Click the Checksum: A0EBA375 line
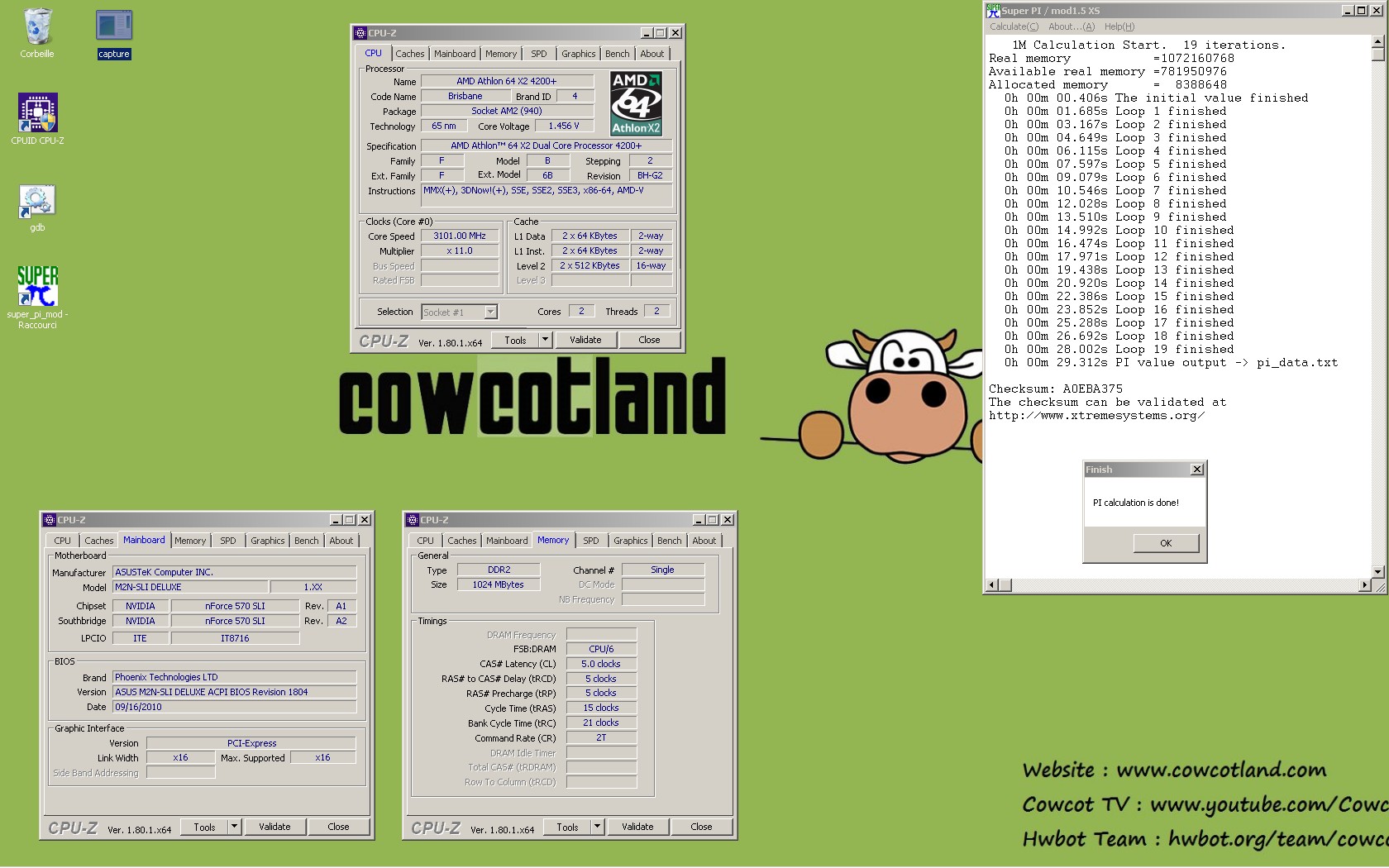Screen dimensions: 1389x868 (1056, 389)
